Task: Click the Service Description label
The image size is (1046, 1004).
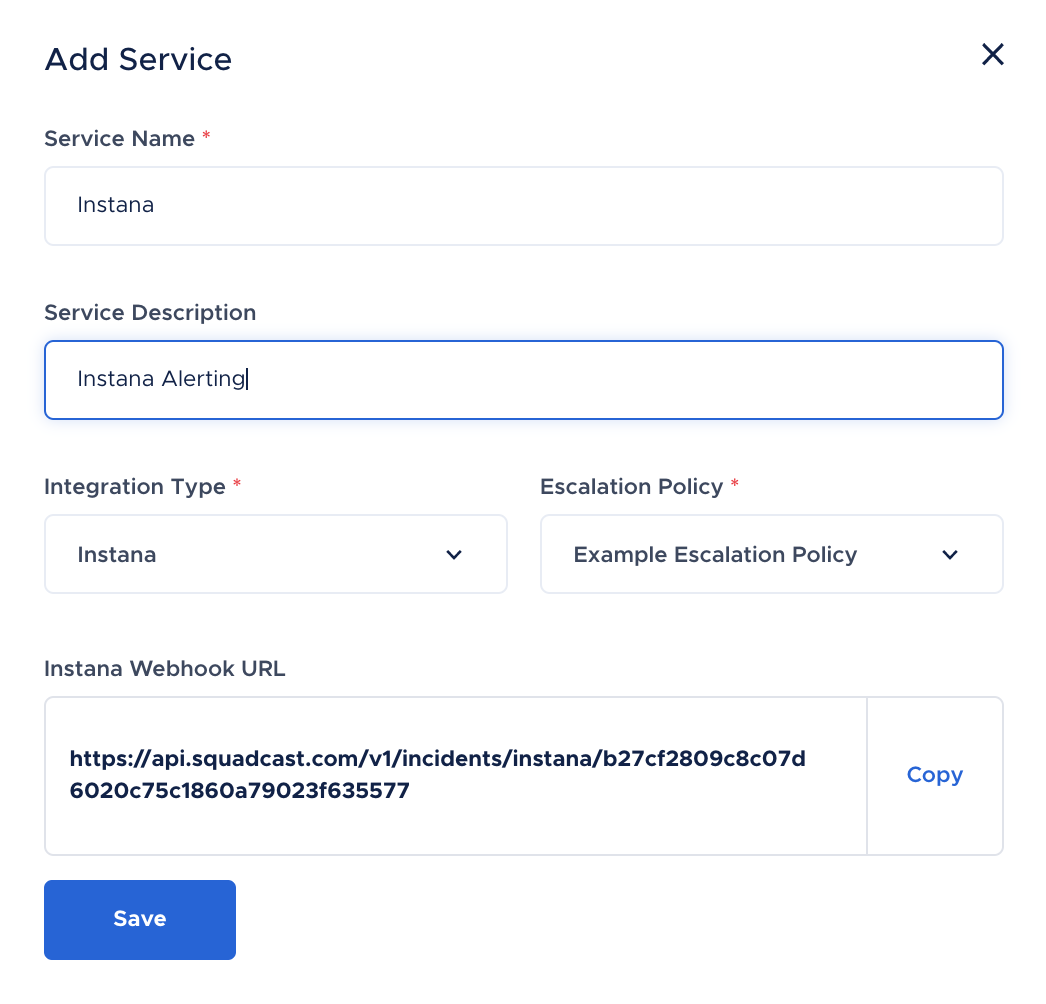Action: point(150,312)
